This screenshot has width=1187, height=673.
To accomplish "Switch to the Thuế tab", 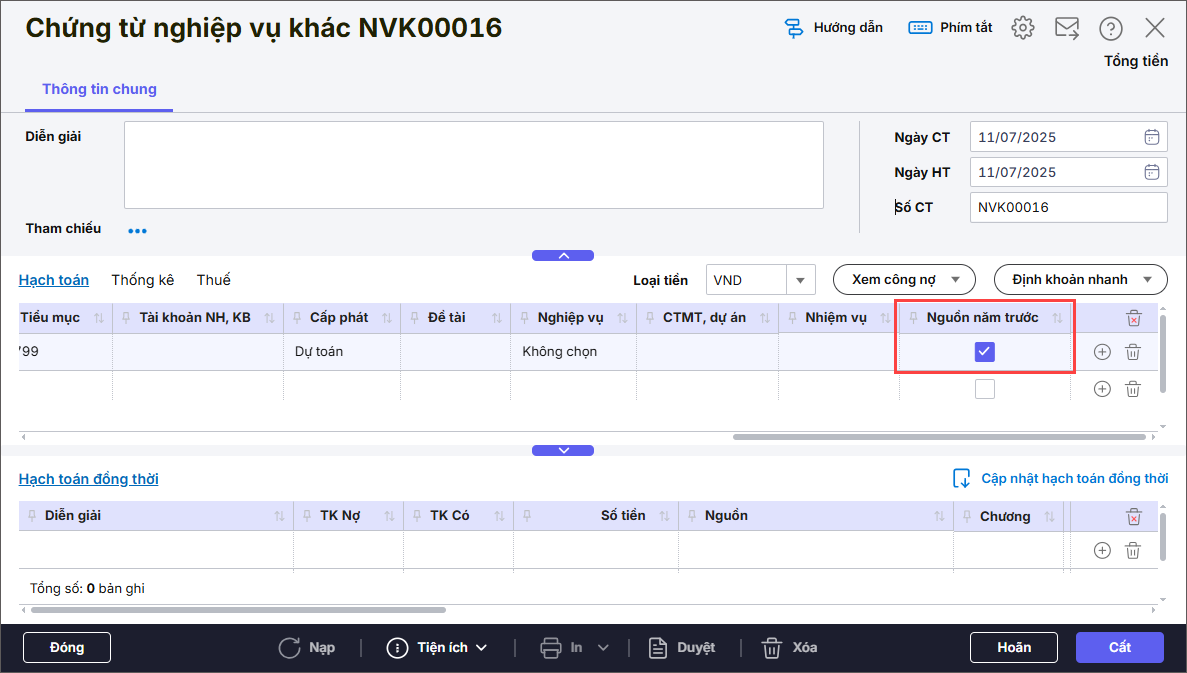I will (213, 280).
